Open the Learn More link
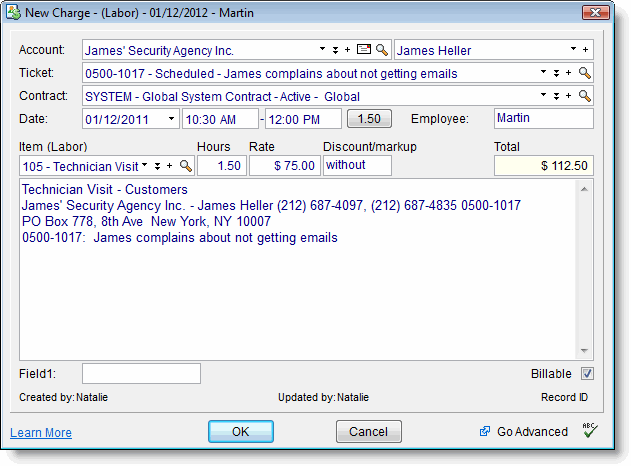 tap(41, 433)
